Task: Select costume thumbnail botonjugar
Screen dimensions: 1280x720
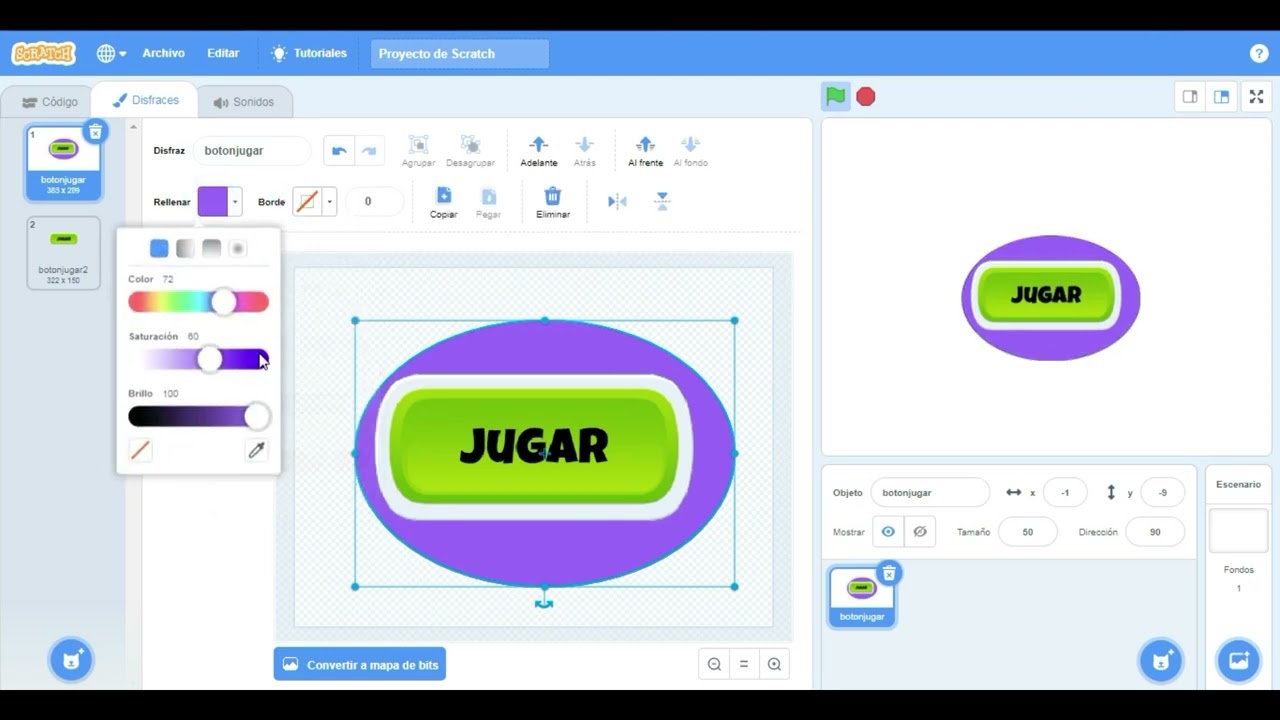Action: (x=63, y=161)
